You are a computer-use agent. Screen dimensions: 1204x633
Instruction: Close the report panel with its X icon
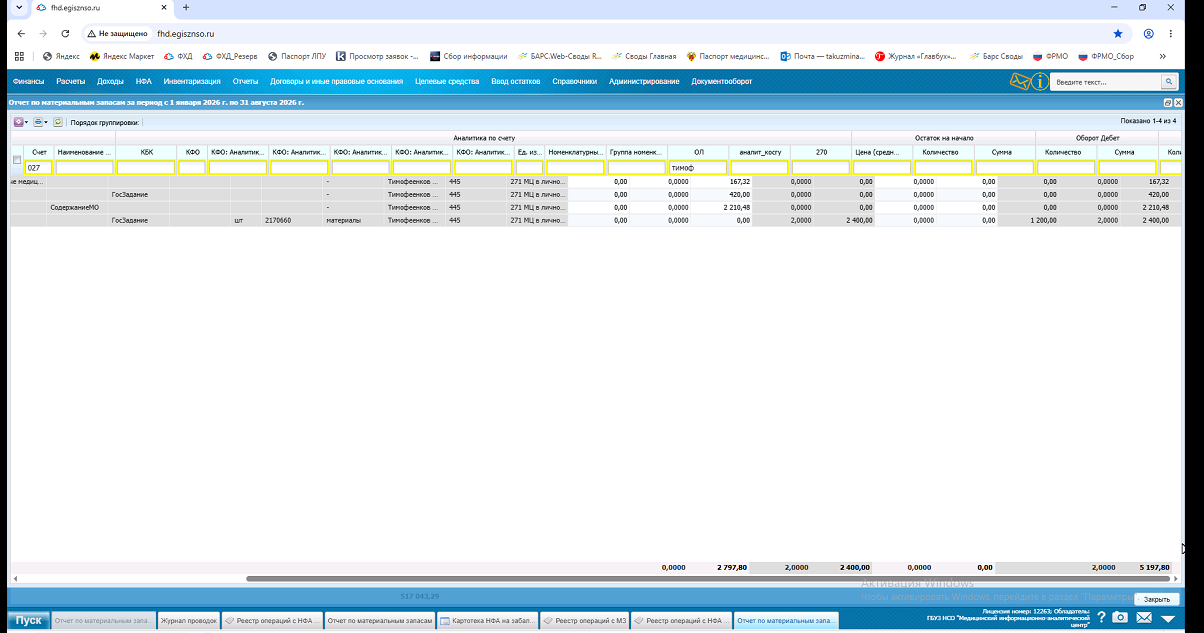click(x=1178, y=103)
